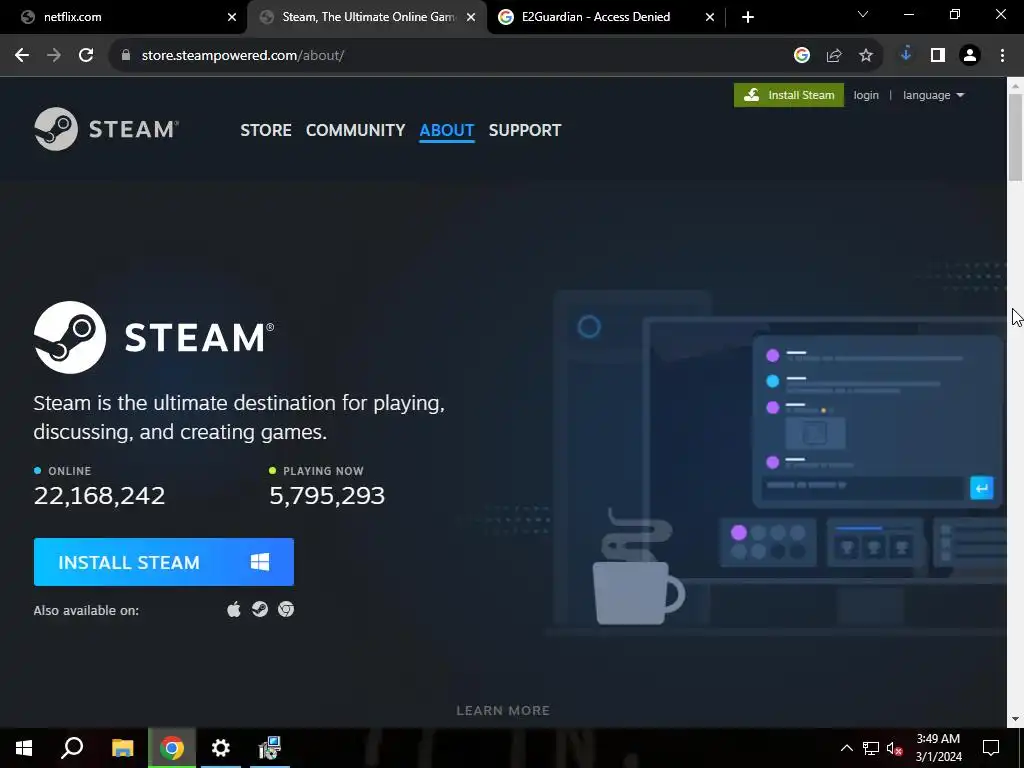Open the ABOUT menu item

(x=447, y=130)
